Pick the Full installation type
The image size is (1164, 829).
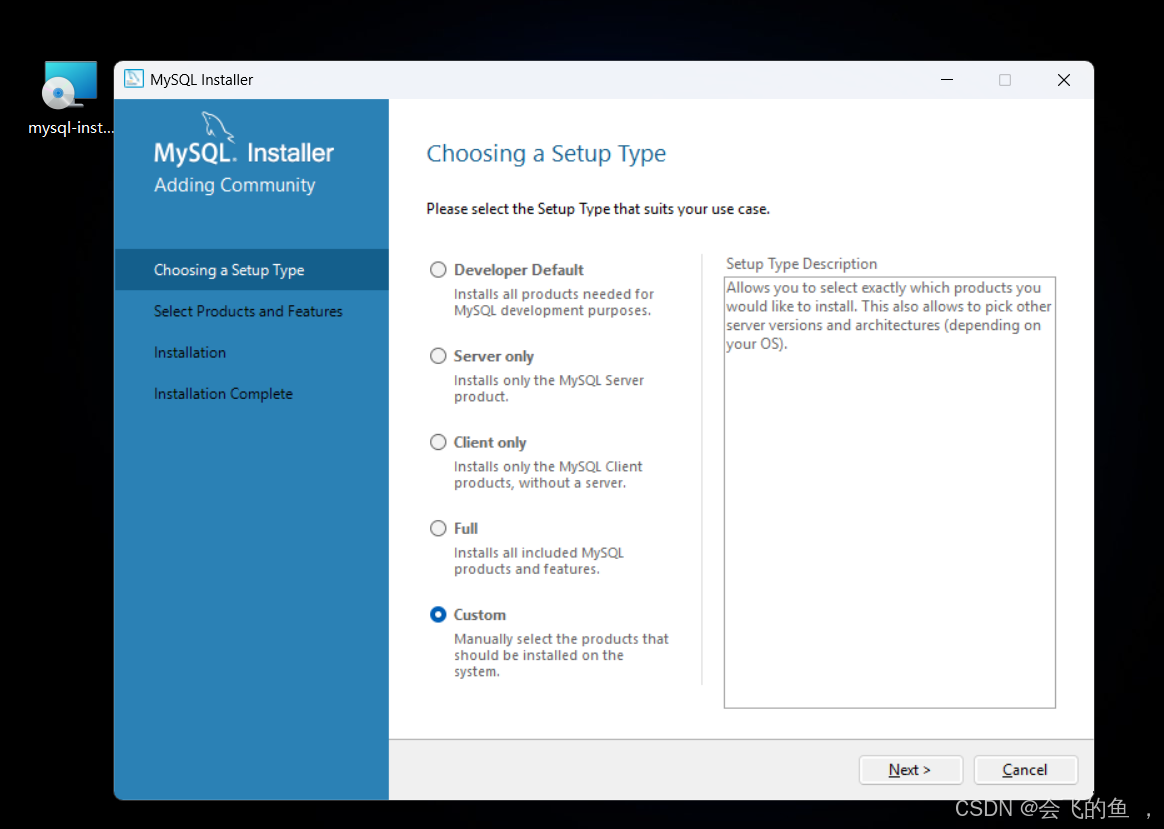pyautogui.click(x=438, y=528)
